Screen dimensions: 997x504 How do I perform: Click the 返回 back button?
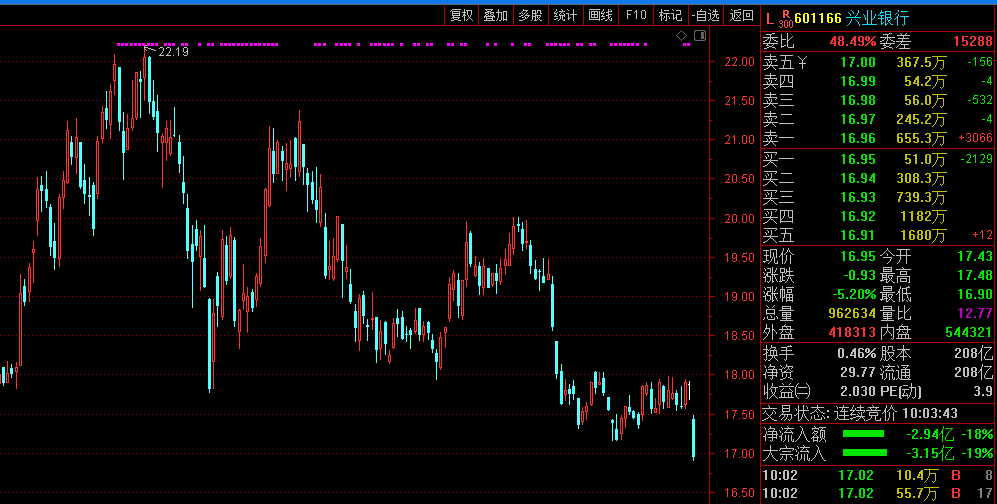coord(741,15)
